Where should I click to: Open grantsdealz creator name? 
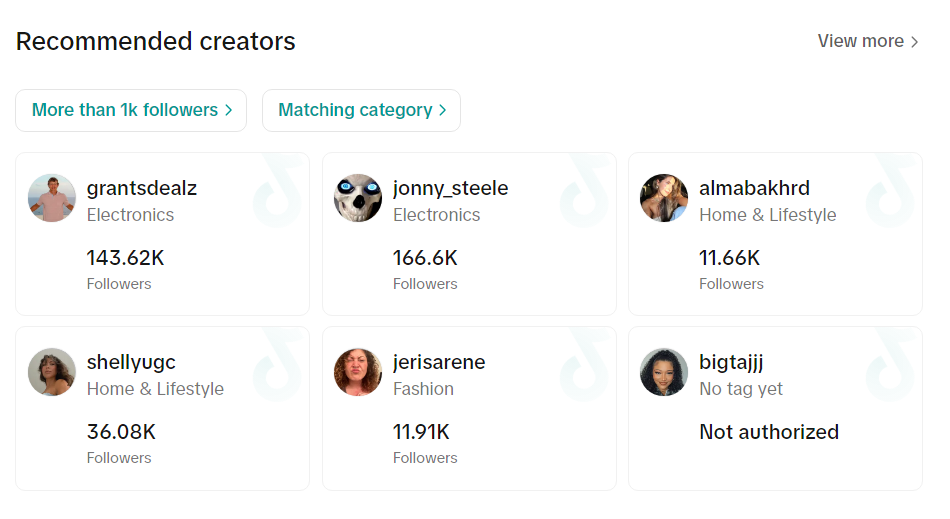pos(142,188)
